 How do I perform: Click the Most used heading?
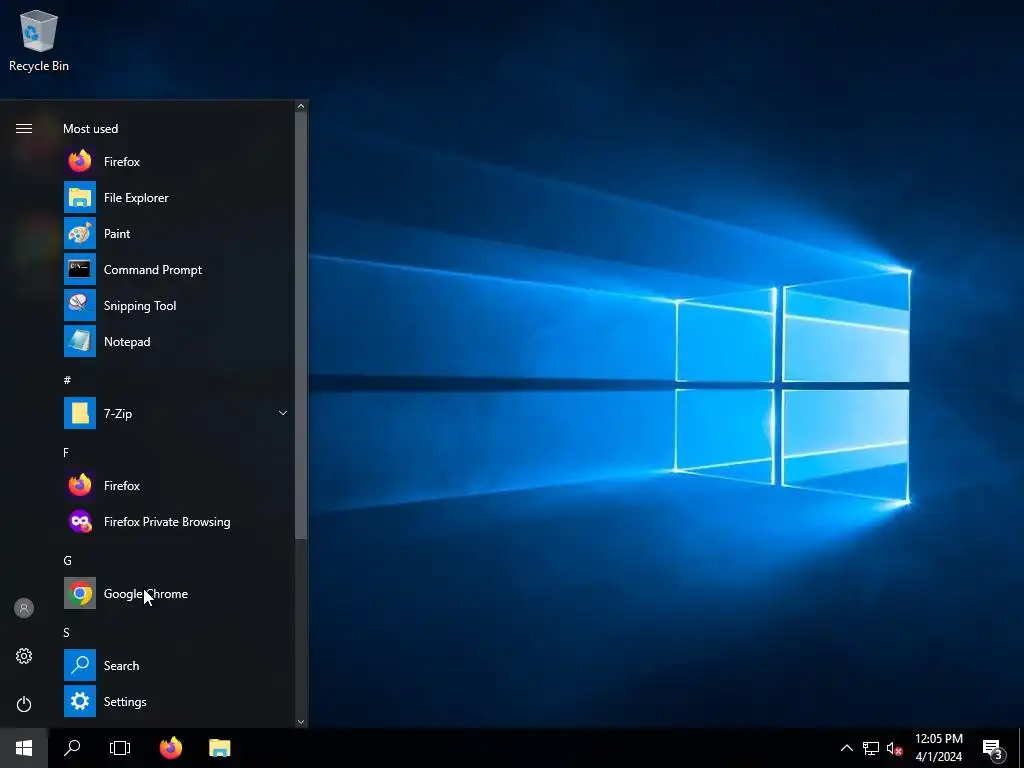click(x=90, y=129)
